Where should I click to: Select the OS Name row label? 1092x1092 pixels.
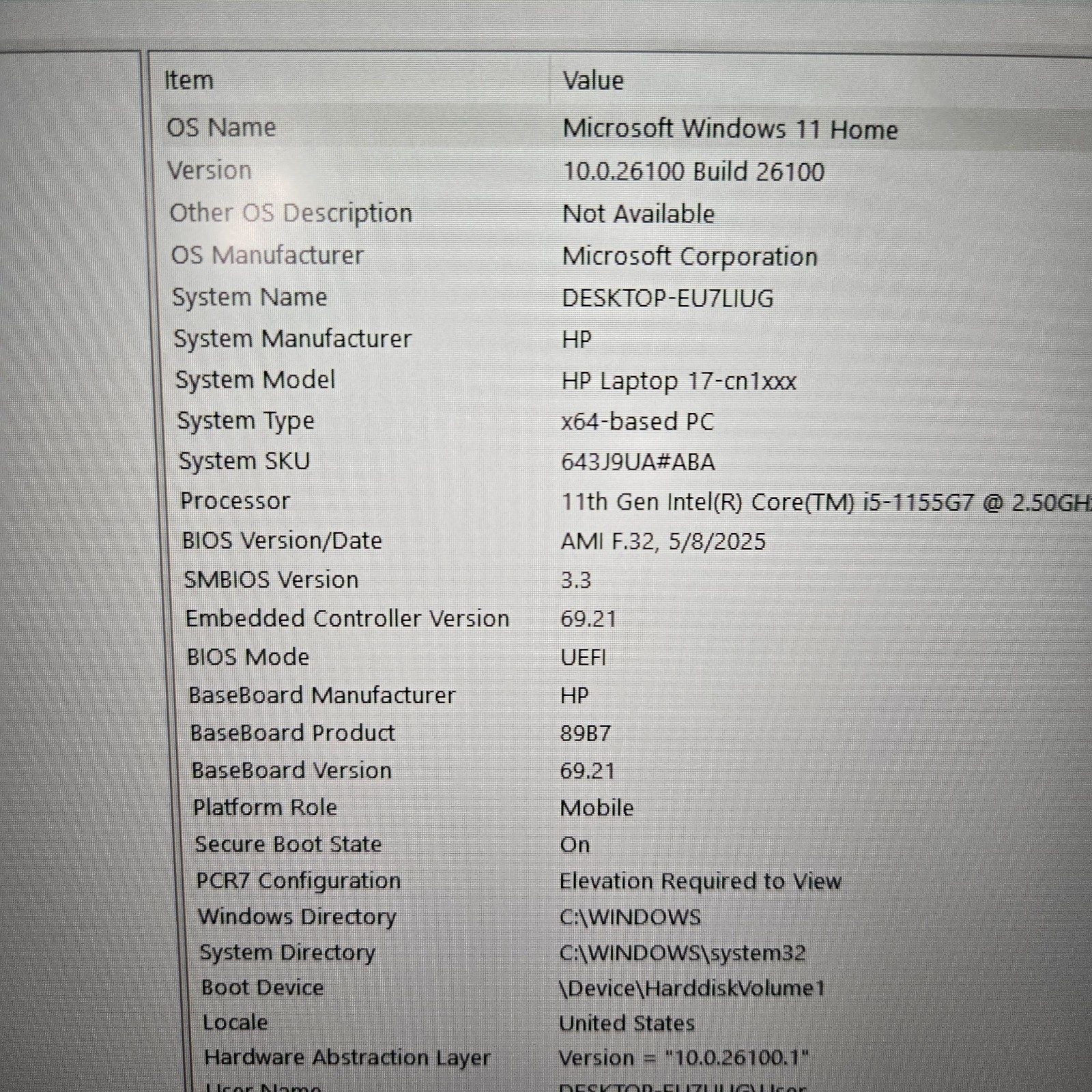point(221,128)
